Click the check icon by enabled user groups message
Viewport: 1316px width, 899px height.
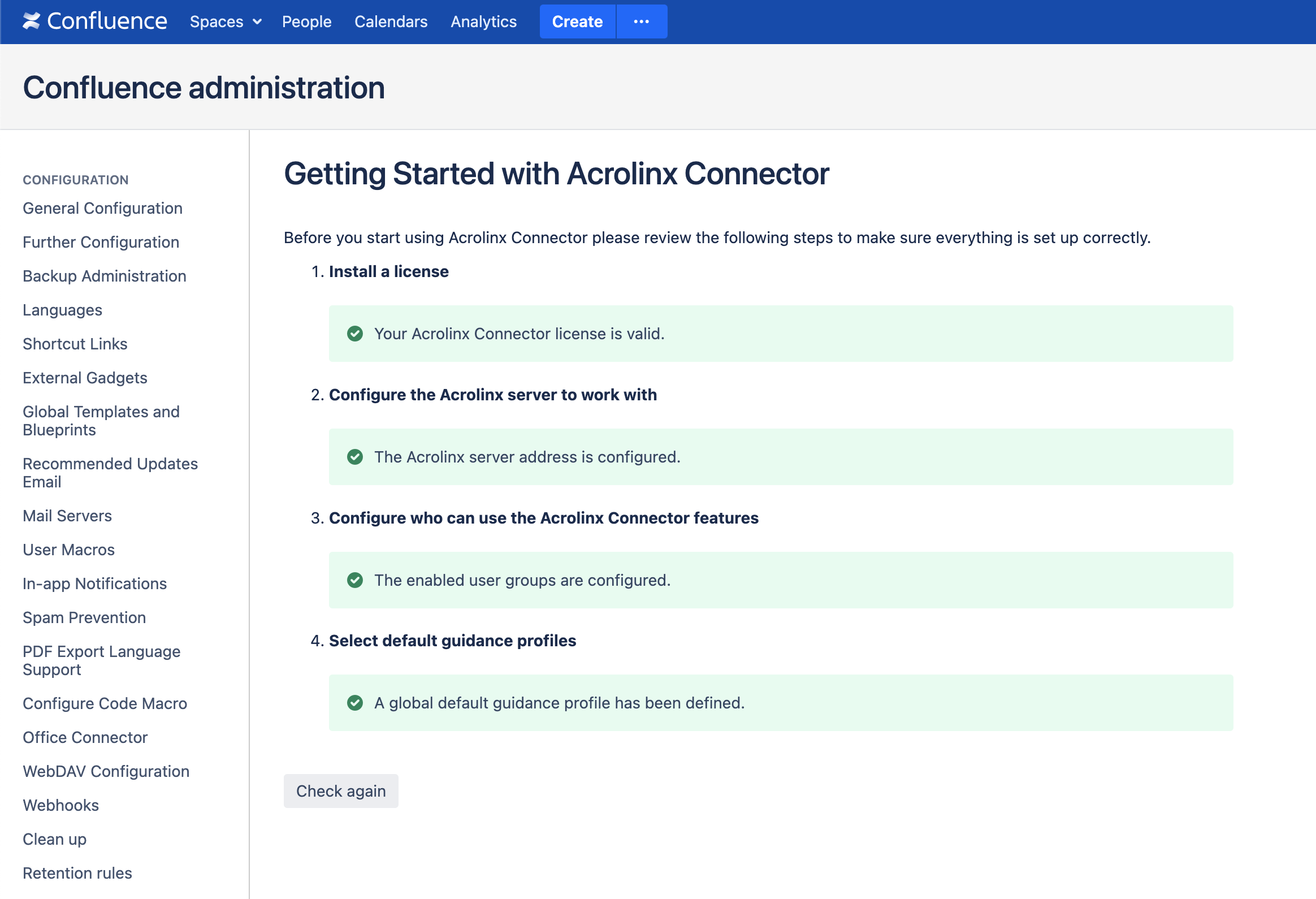tap(355, 580)
